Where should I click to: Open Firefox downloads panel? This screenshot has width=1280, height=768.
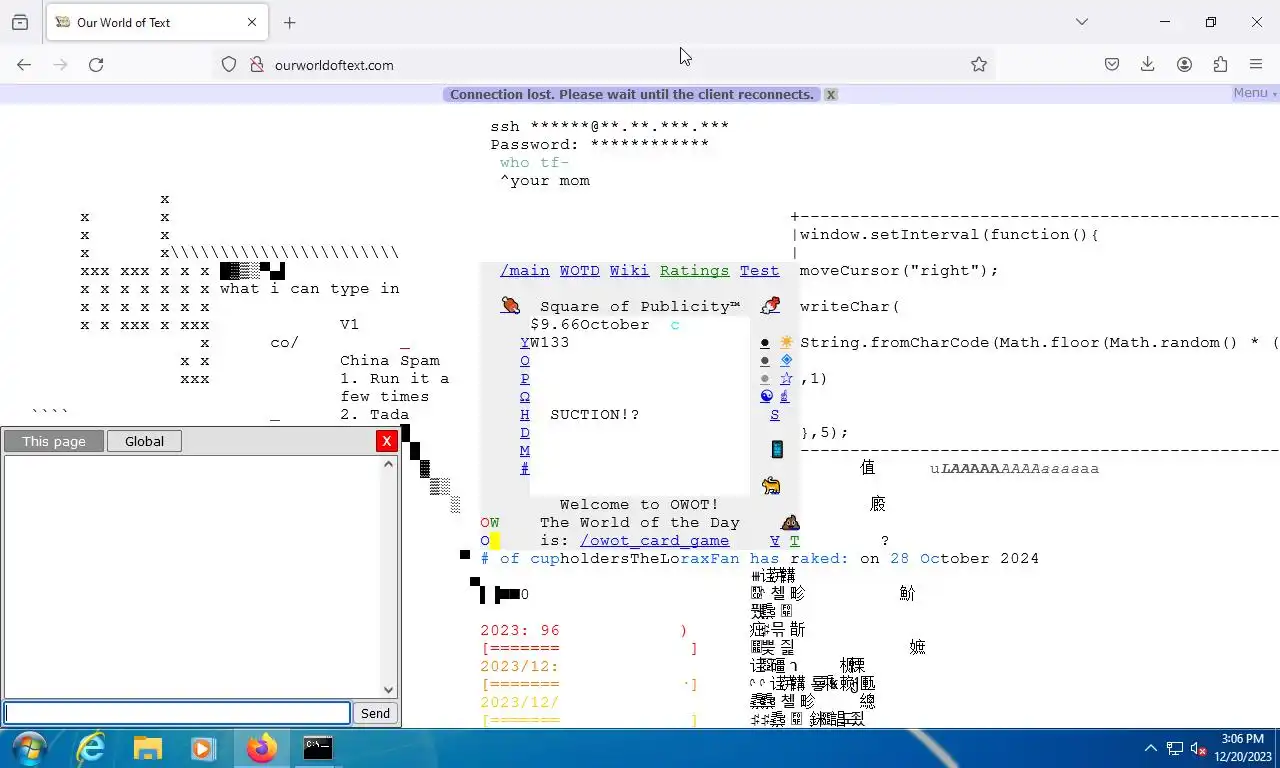click(1148, 64)
